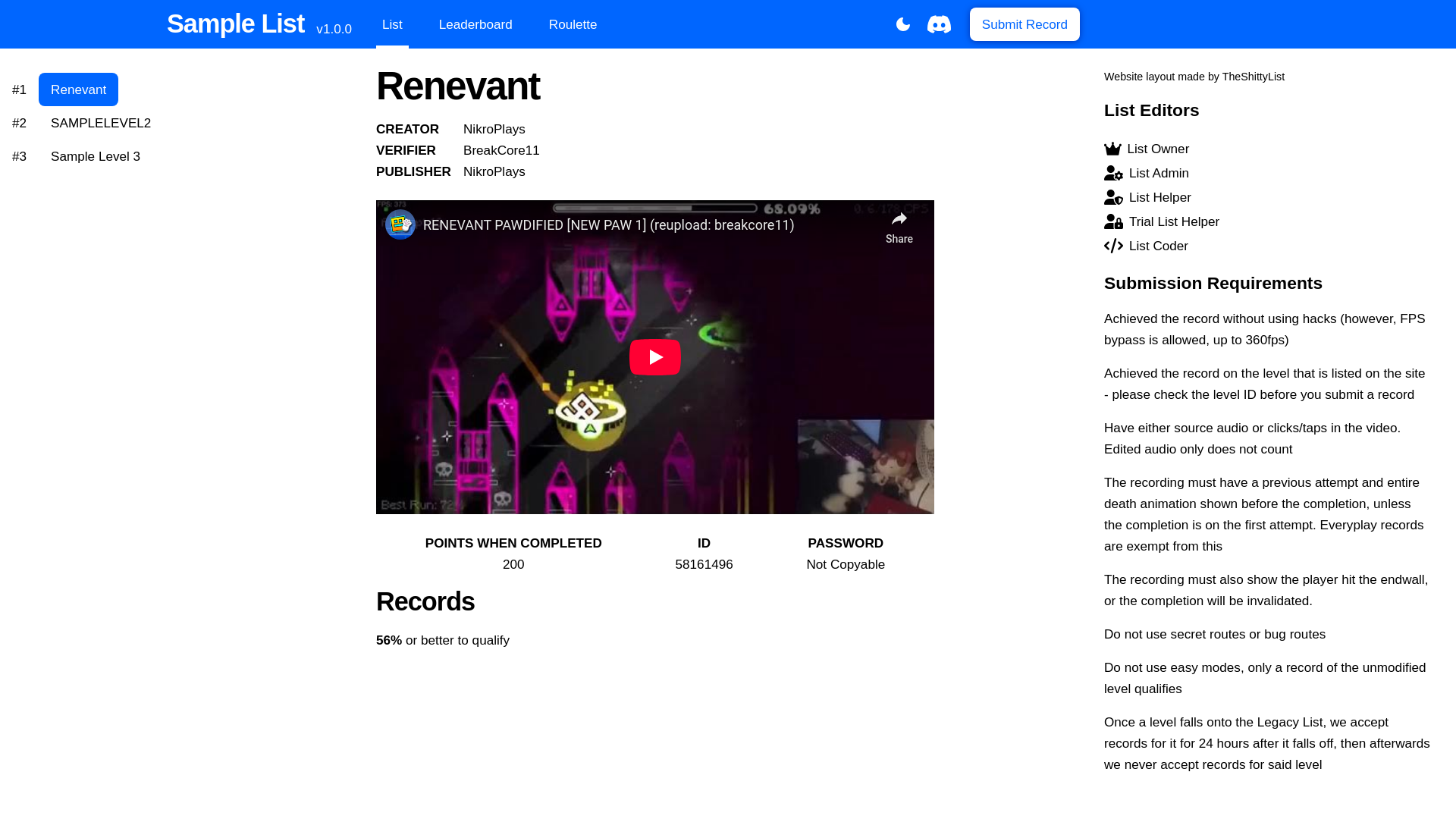This screenshot has width=1456, height=819.
Task: Click the #2 rank number
Action: pos(19,124)
